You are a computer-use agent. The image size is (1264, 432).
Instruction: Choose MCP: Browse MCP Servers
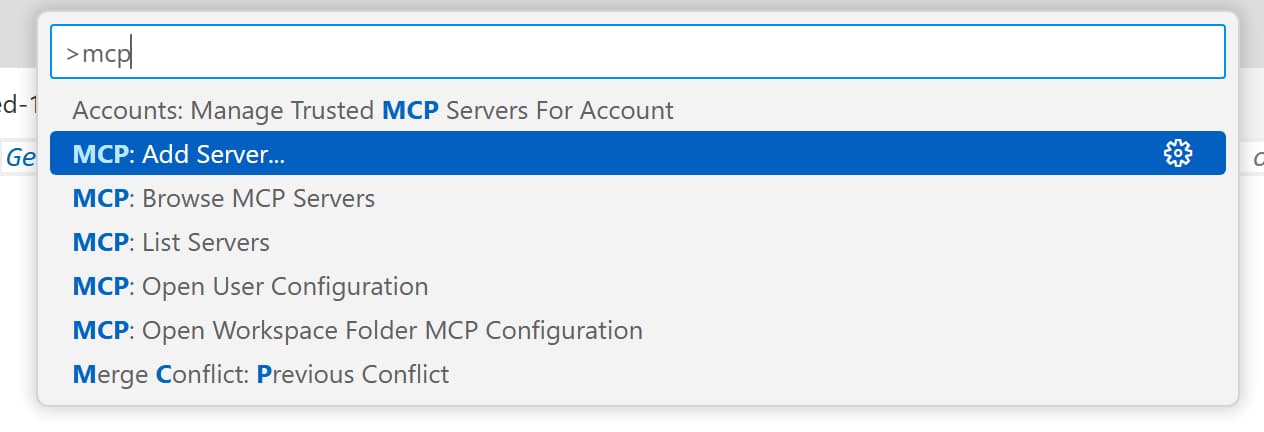tap(224, 198)
